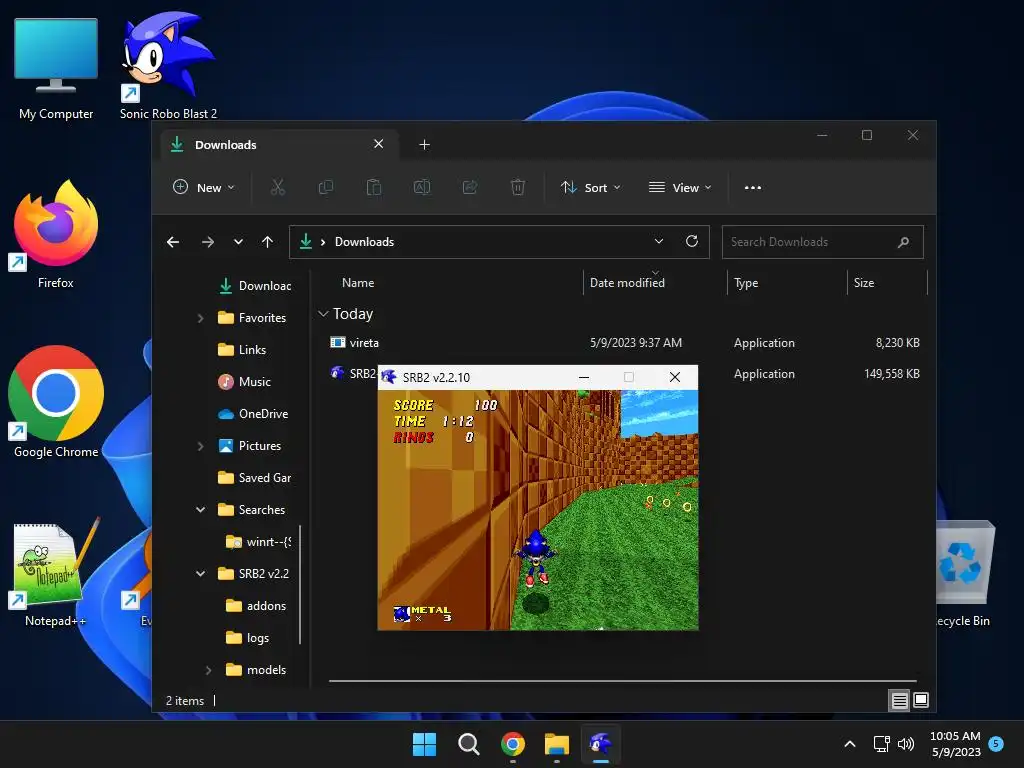Select the Google Chrome desktop shortcut
1024x768 pixels.
tap(56, 402)
